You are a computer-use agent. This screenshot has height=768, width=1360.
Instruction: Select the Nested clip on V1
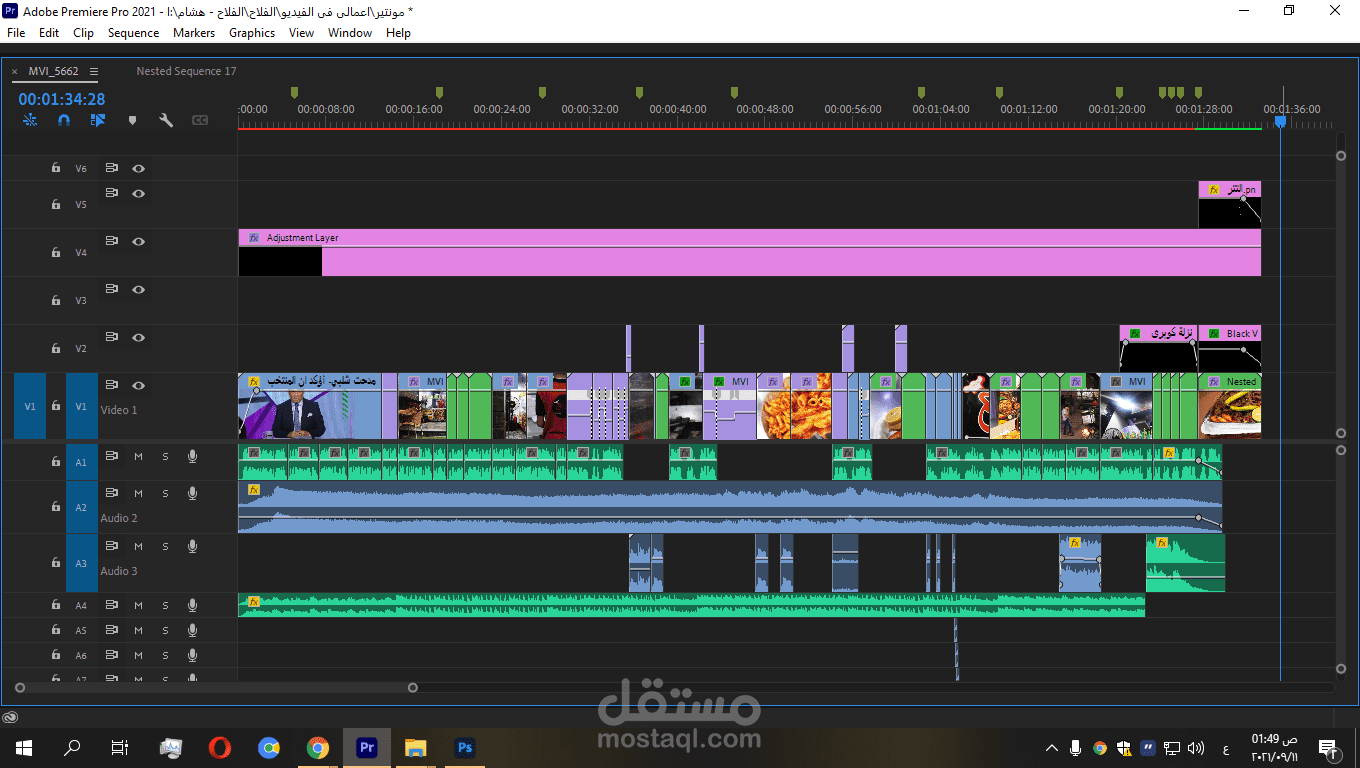(x=1230, y=406)
